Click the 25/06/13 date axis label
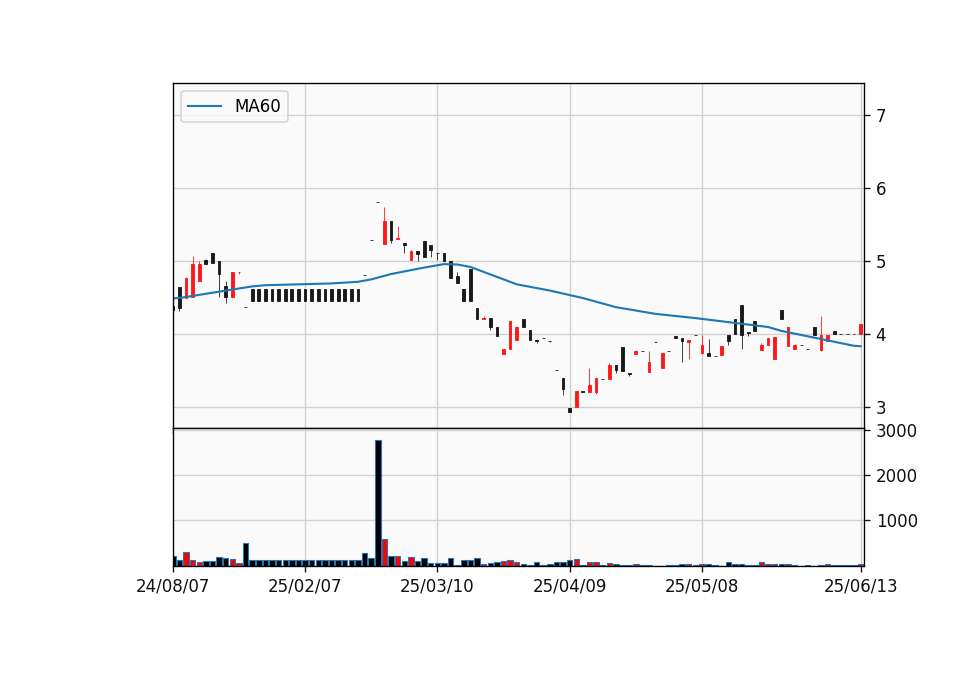This screenshot has width=960, height=690. pyautogui.click(x=860, y=586)
